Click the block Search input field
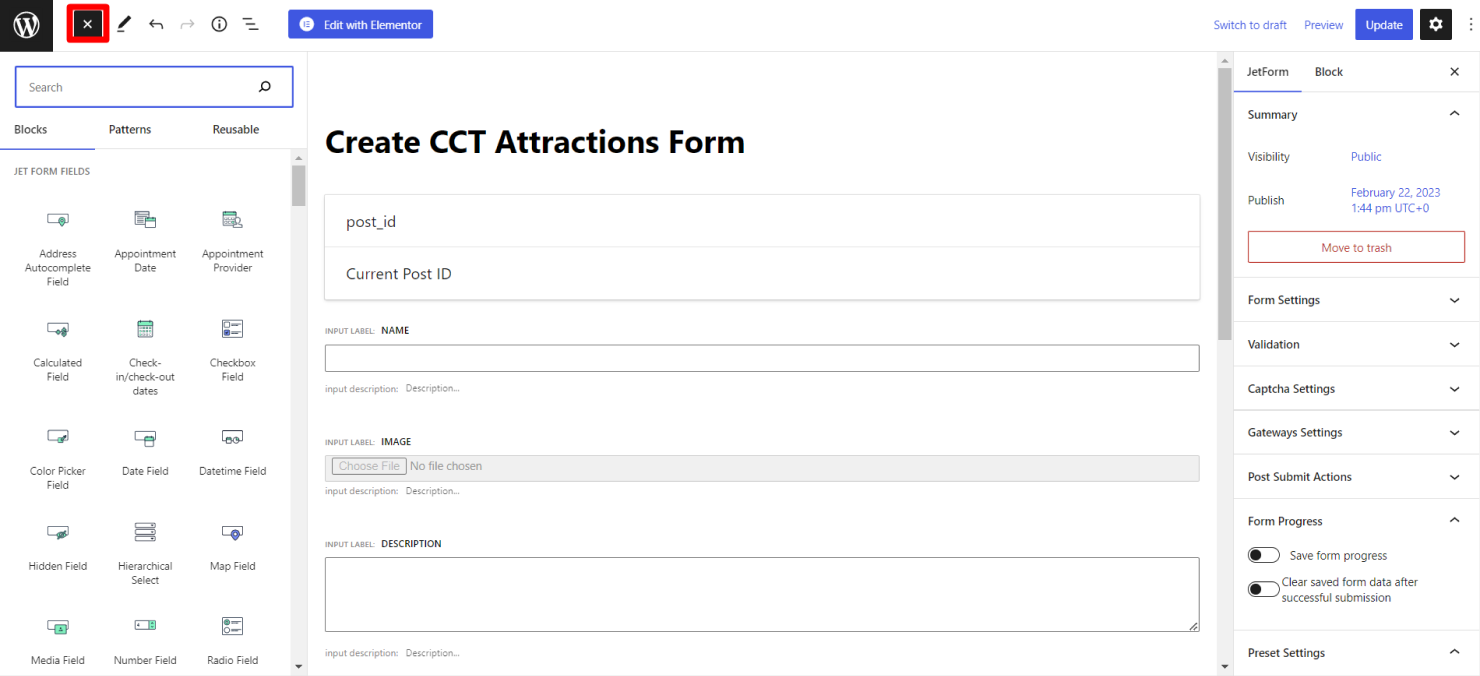The image size is (1480, 676). pos(140,88)
